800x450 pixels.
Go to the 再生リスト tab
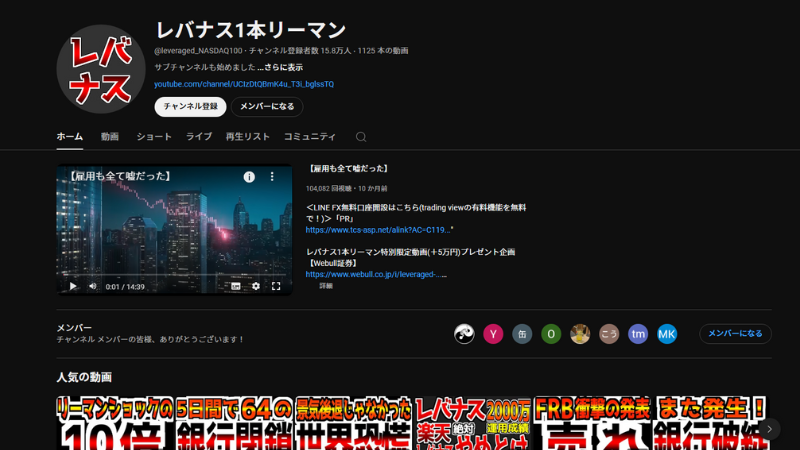coord(247,137)
